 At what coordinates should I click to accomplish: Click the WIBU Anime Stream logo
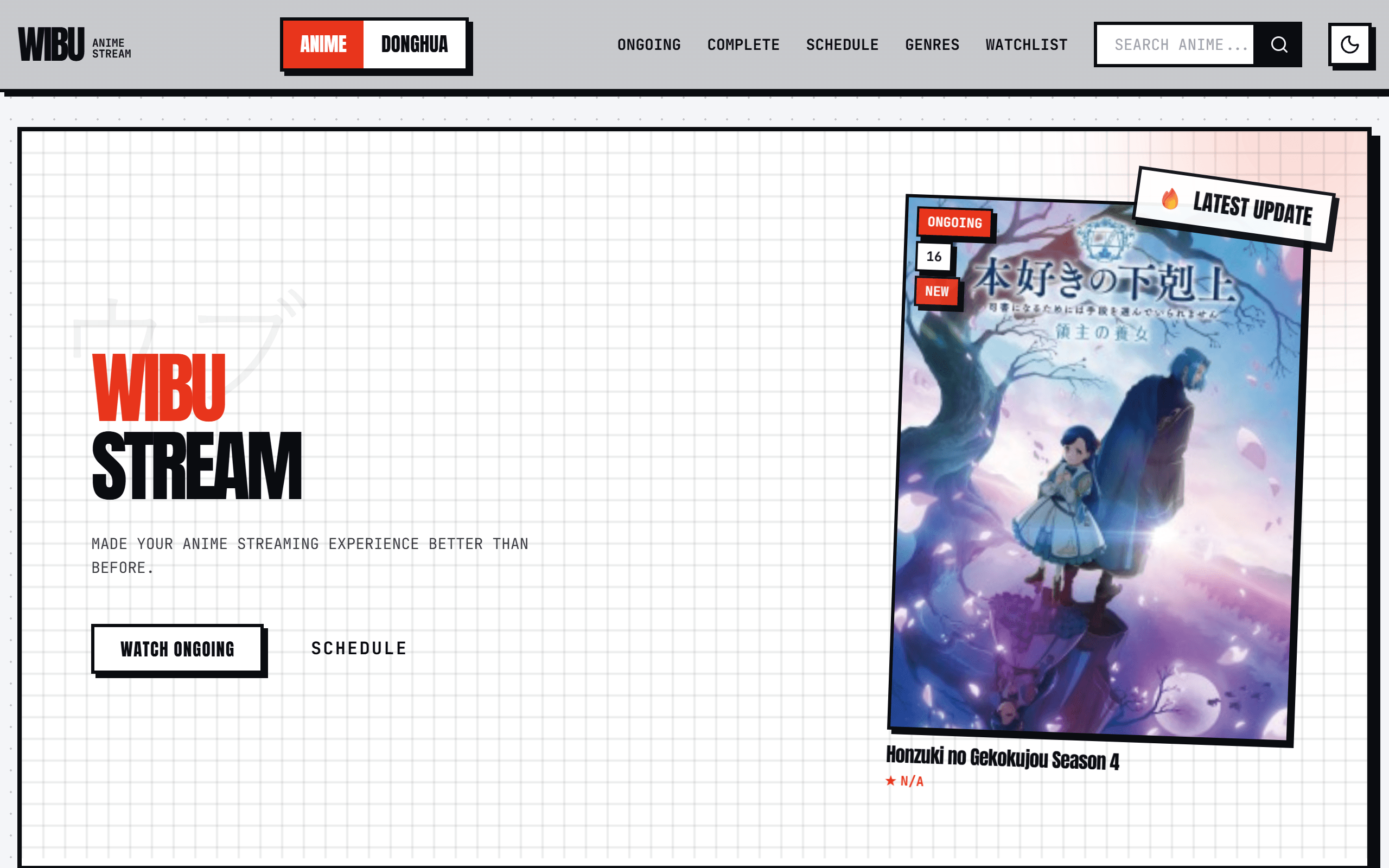click(75, 44)
